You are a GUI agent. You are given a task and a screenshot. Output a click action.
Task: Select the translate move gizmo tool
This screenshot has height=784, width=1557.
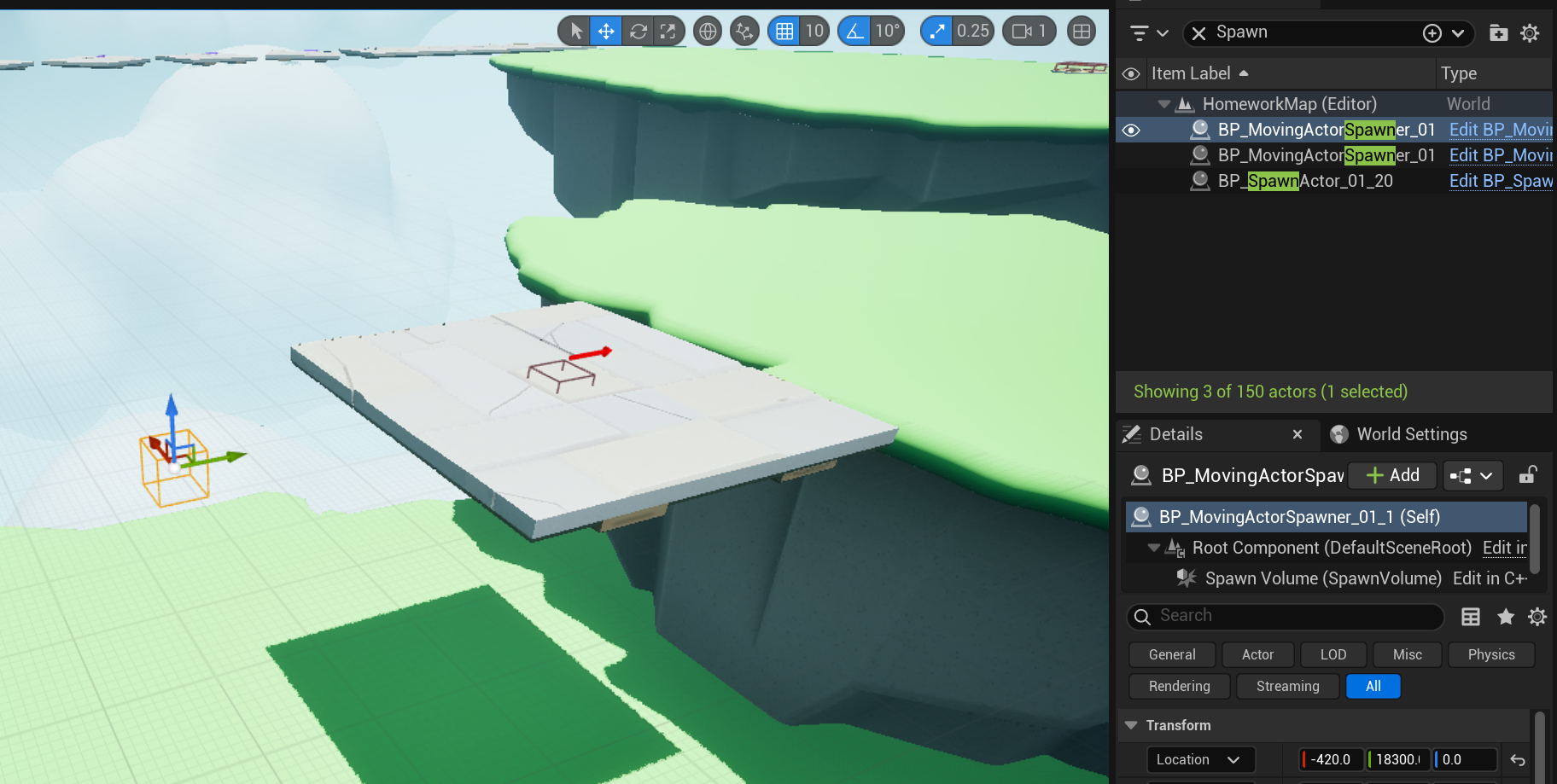click(606, 32)
